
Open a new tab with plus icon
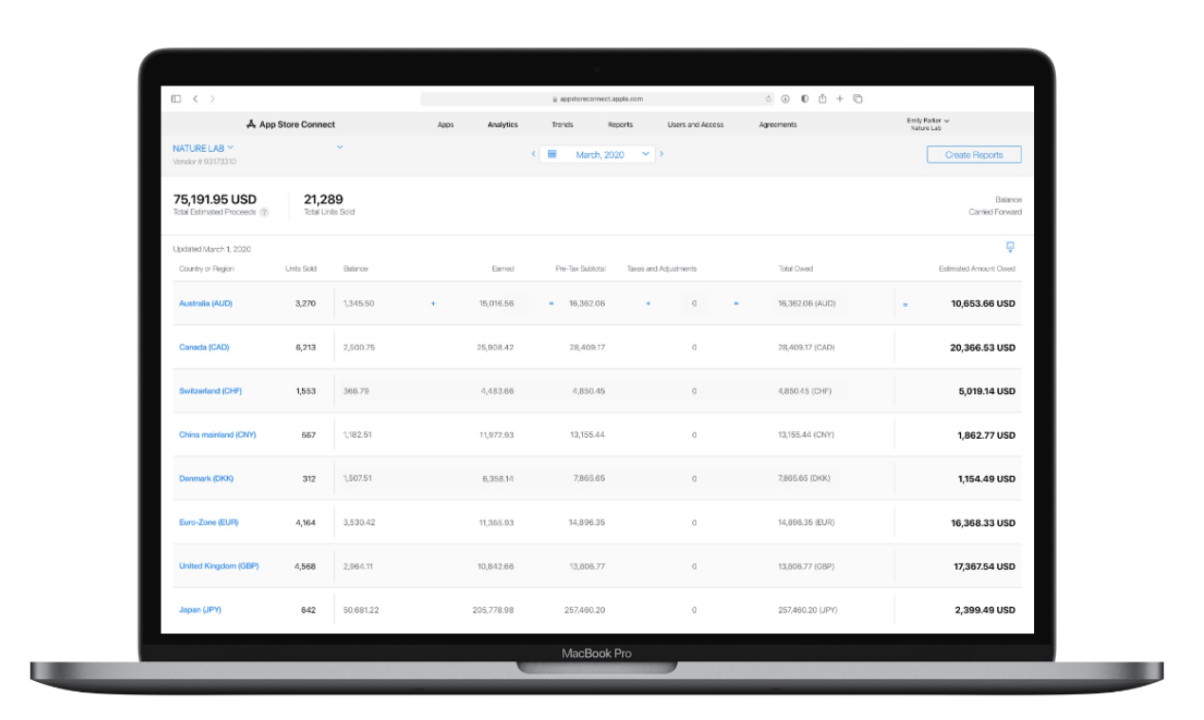click(x=840, y=99)
